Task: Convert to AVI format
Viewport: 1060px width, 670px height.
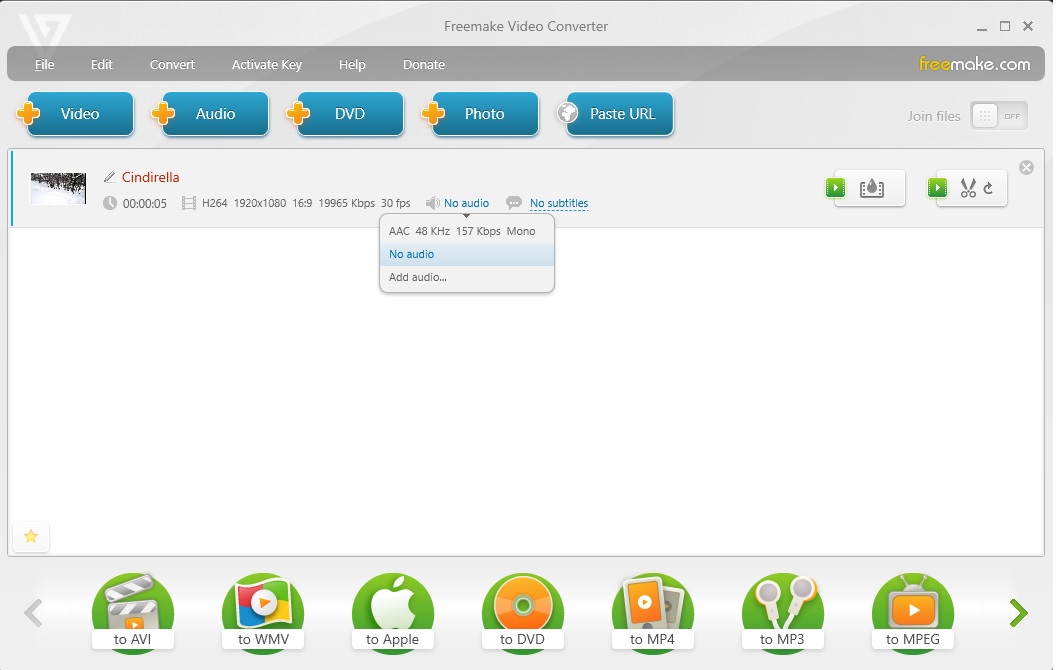Action: coord(132,614)
